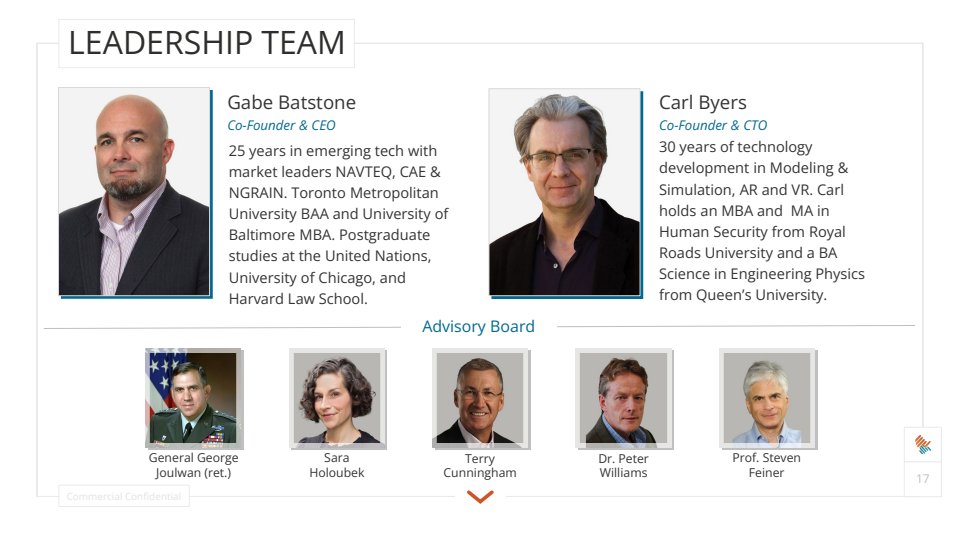Click the Gabe Batstone name heading

click(x=291, y=102)
